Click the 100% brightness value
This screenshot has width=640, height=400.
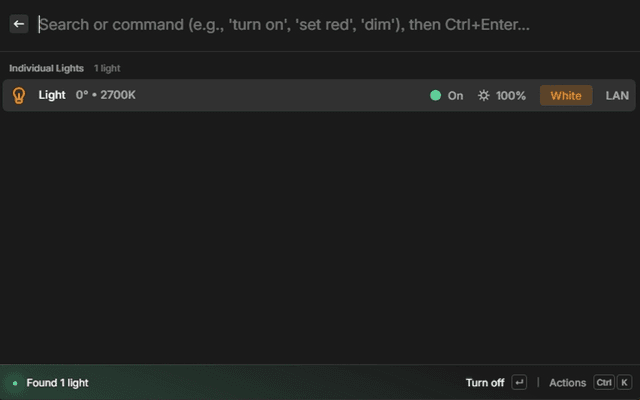(511, 96)
